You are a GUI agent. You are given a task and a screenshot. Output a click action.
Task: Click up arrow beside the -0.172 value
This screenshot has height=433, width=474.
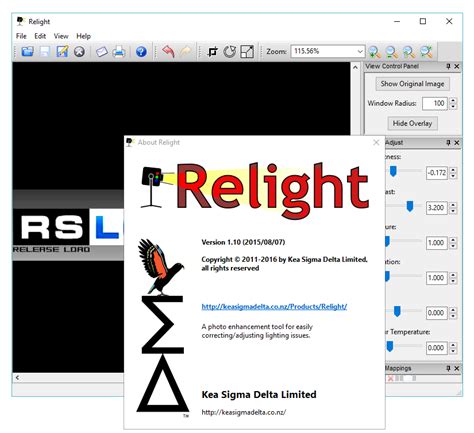point(453,170)
